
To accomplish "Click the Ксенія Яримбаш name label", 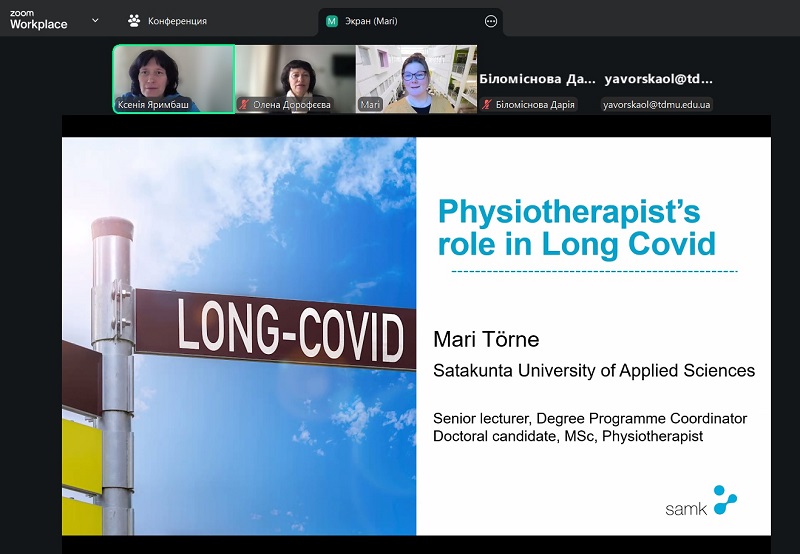I will point(157,104).
